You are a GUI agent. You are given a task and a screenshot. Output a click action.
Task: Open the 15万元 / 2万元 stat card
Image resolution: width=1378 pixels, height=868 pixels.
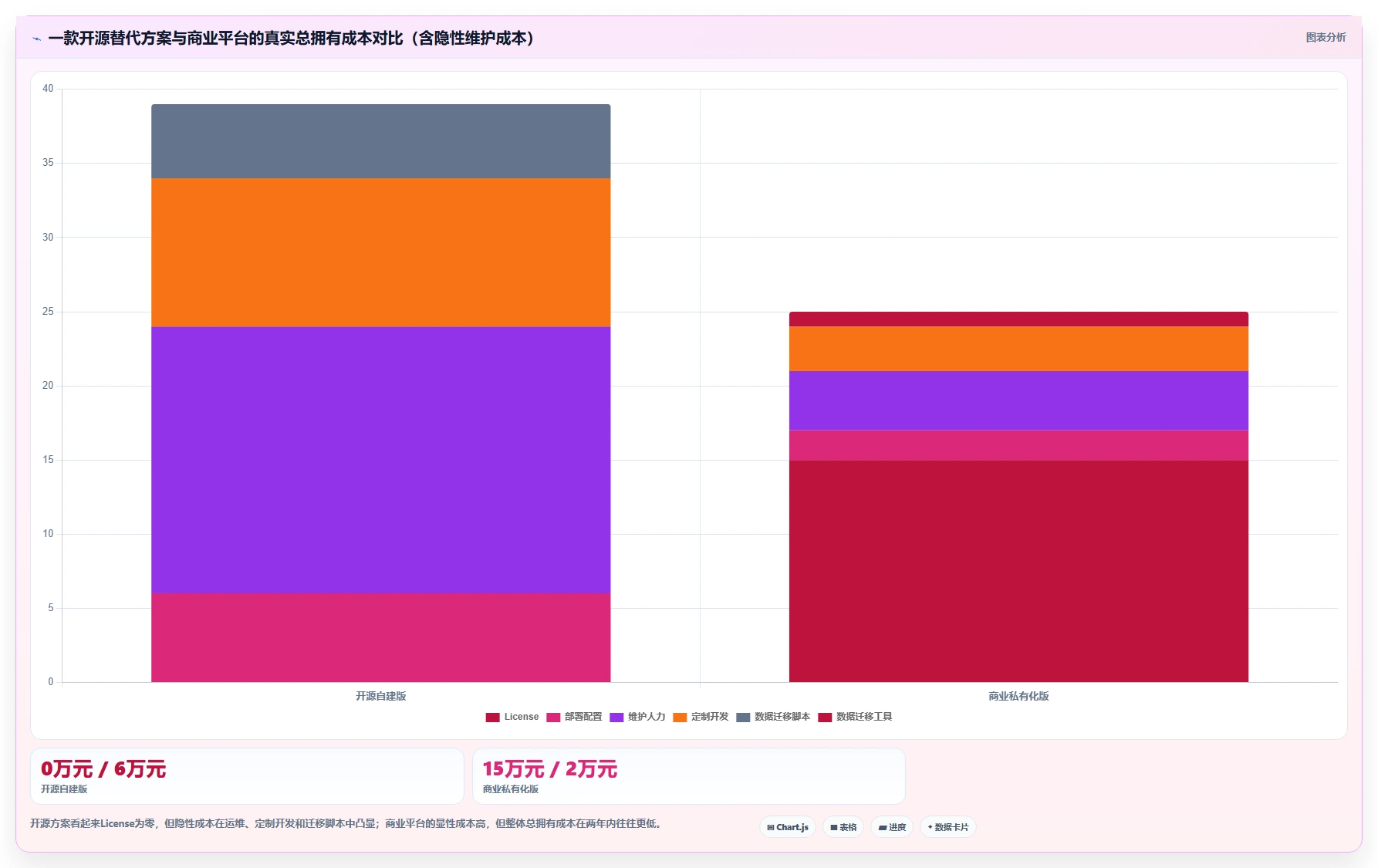(689, 776)
